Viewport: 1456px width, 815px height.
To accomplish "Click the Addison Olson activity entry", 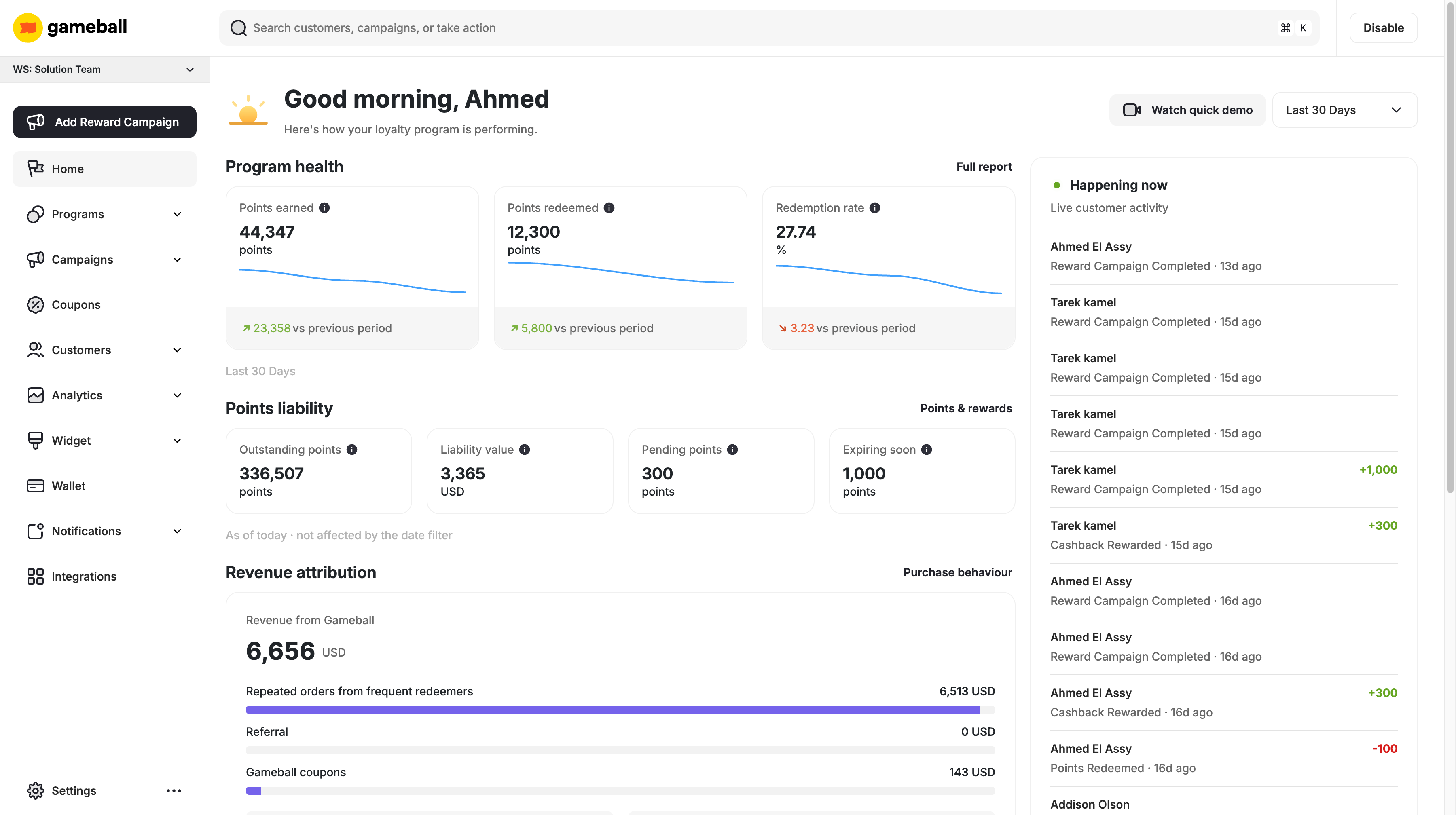I will click(x=1224, y=804).
